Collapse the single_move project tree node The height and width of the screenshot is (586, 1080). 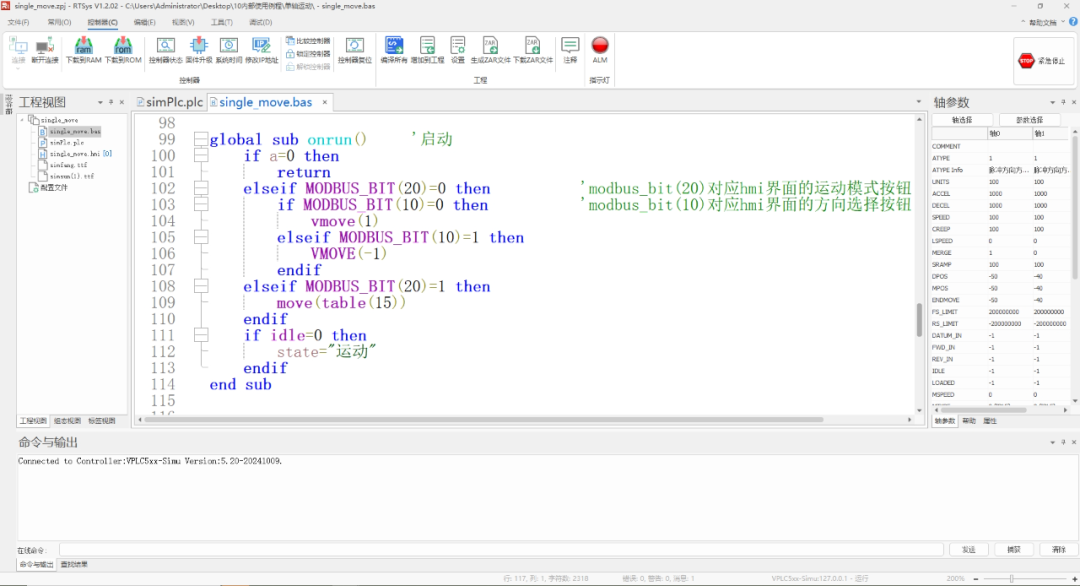pos(22,120)
